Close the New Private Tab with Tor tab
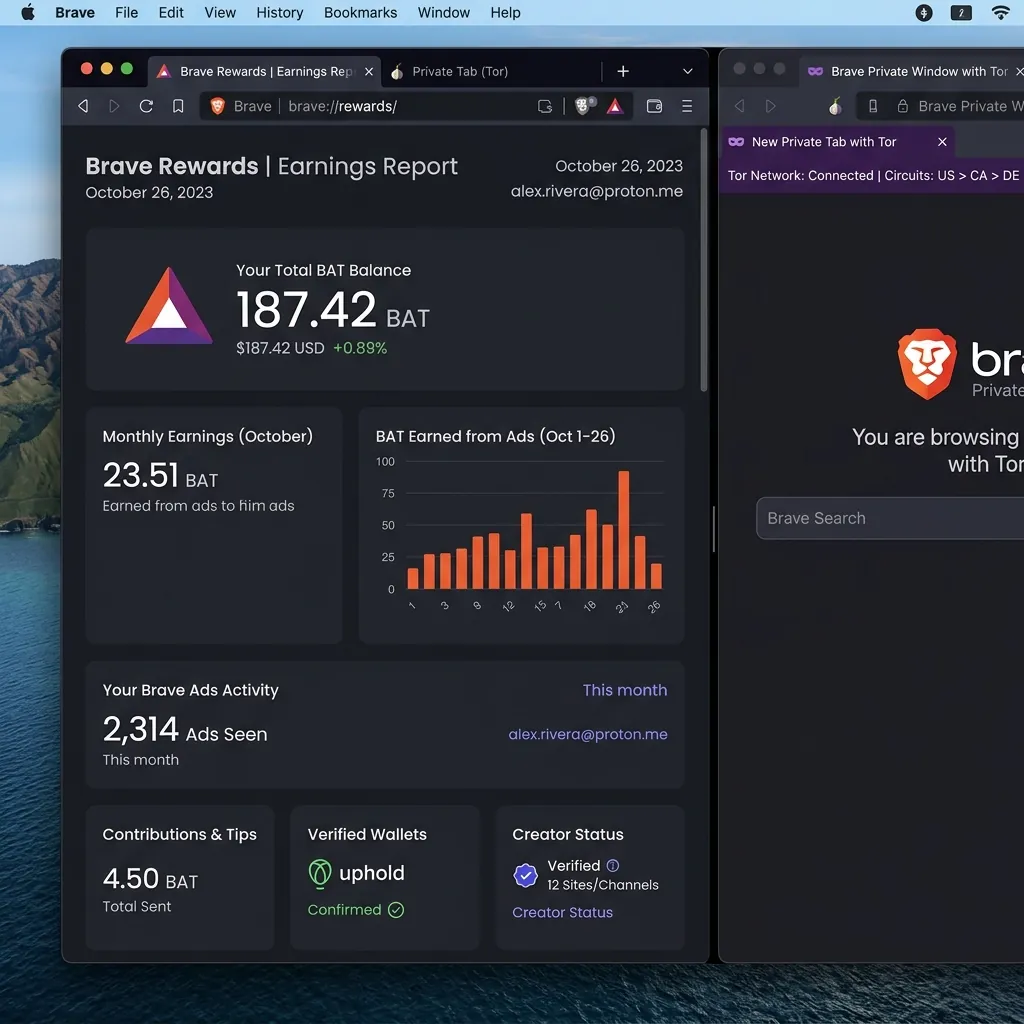 tap(942, 142)
